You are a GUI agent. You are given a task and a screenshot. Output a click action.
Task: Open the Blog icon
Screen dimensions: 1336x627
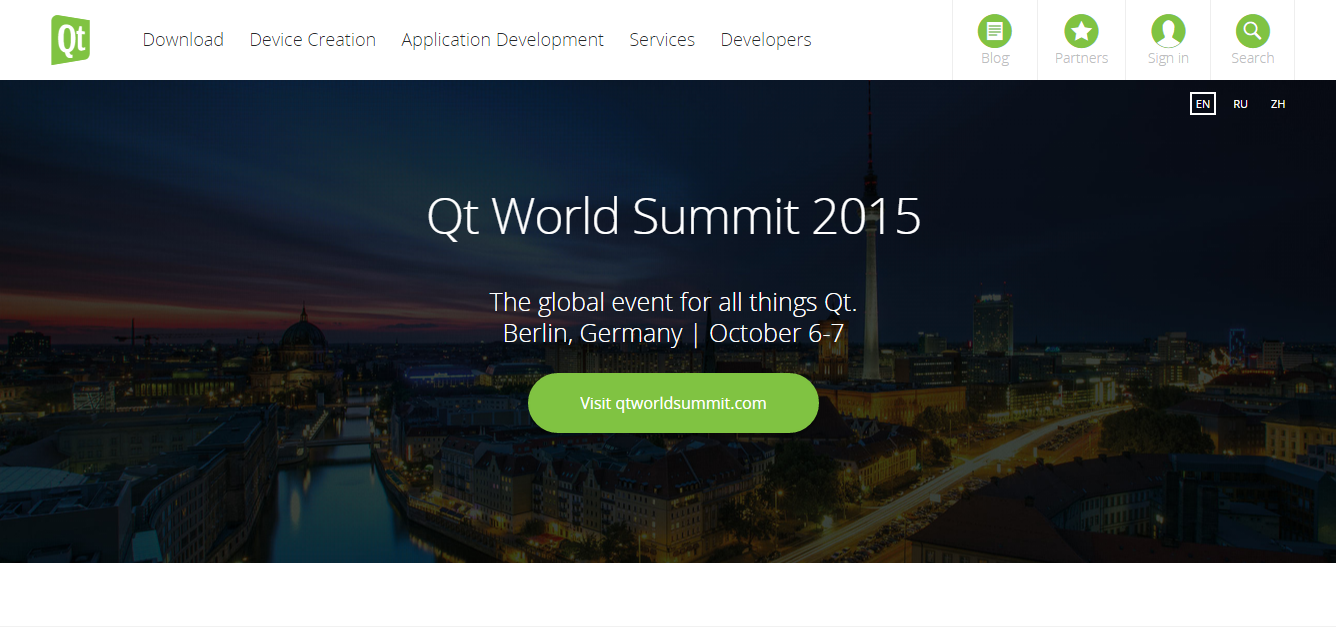pos(994,31)
